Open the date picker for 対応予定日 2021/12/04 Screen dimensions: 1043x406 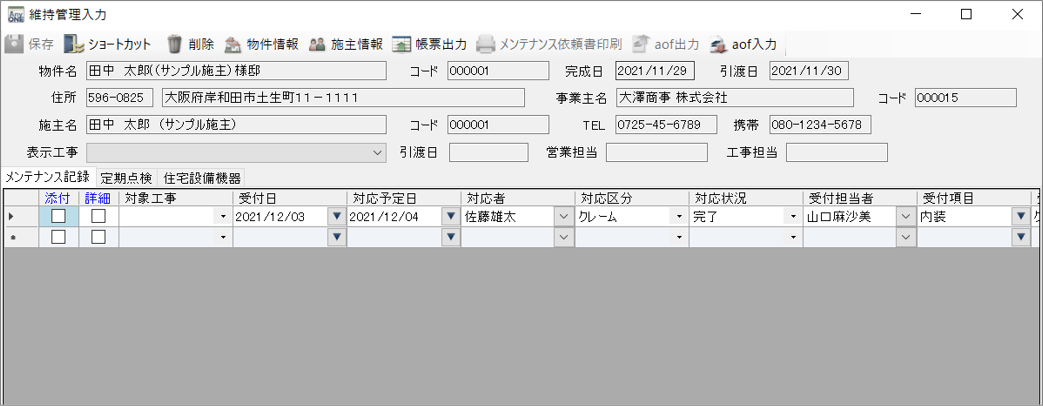tap(451, 216)
